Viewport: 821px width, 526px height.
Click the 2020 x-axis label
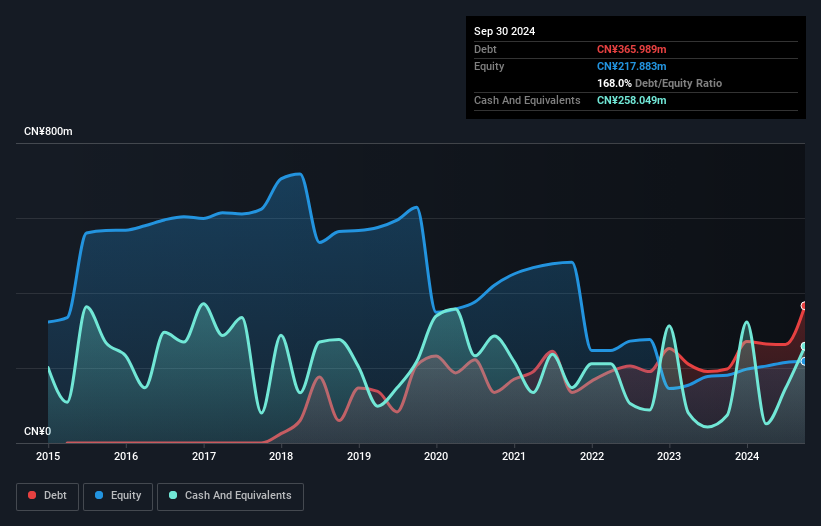436,456
